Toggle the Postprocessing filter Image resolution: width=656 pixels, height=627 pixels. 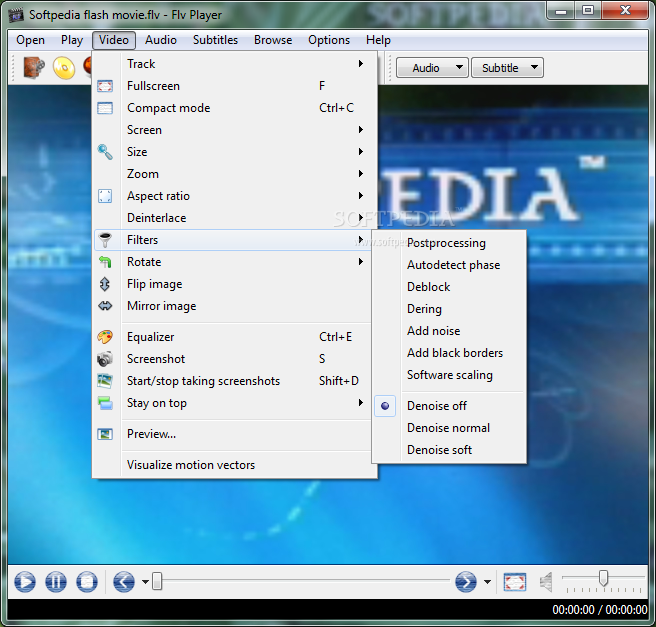[449, 243]
